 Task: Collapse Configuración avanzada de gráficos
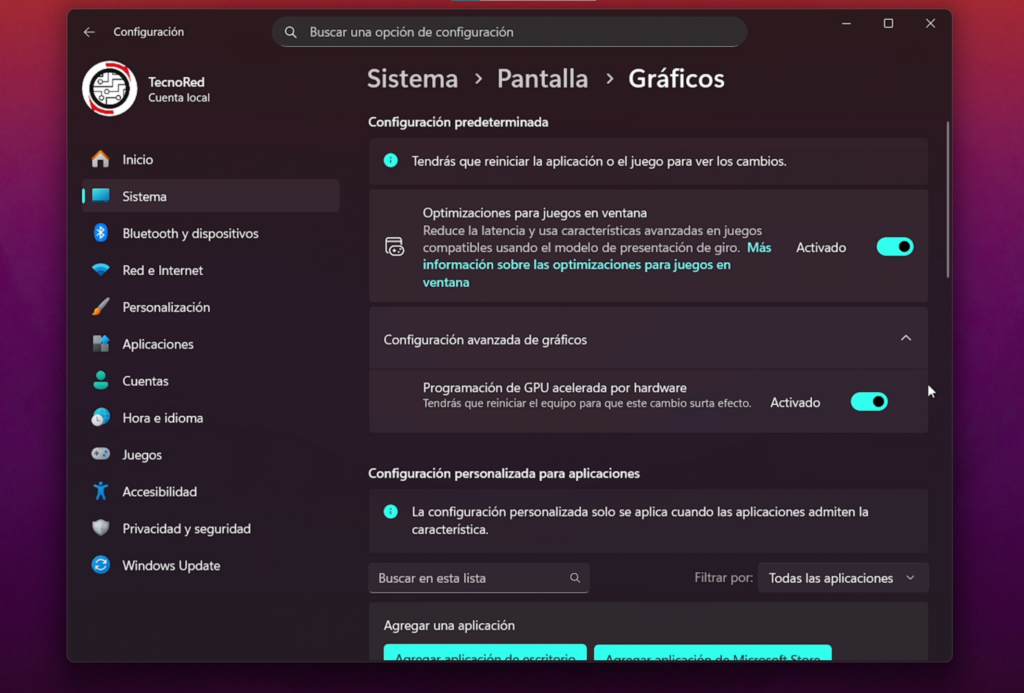[906, 338]
